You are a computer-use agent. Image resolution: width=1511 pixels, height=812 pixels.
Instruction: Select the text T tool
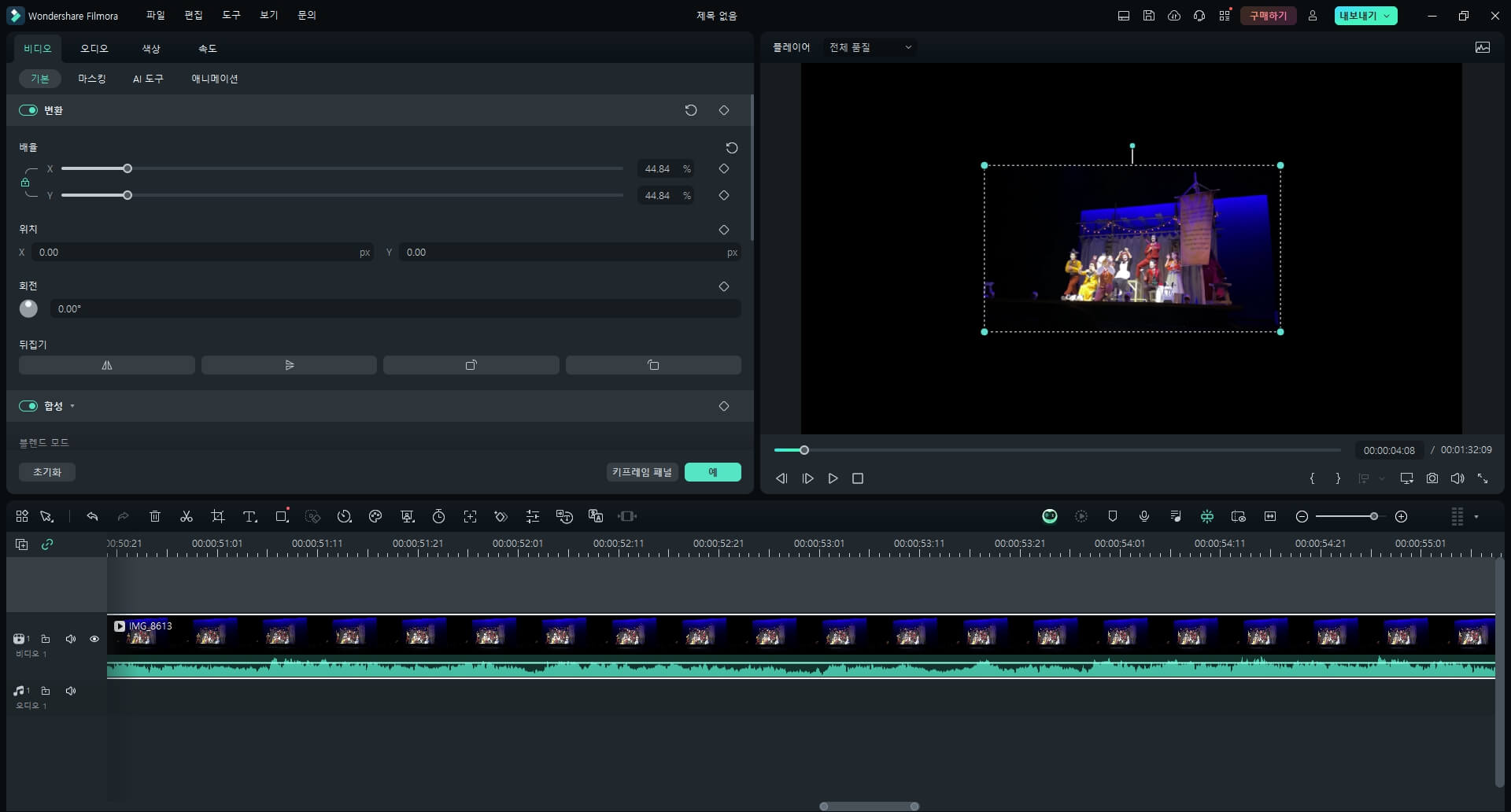249,516
